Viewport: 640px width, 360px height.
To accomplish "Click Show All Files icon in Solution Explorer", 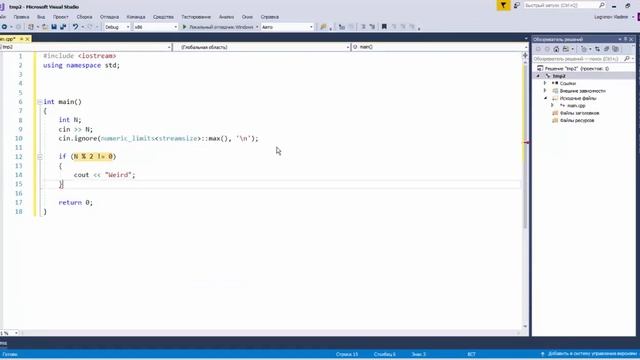I will (x=616, y=49).
